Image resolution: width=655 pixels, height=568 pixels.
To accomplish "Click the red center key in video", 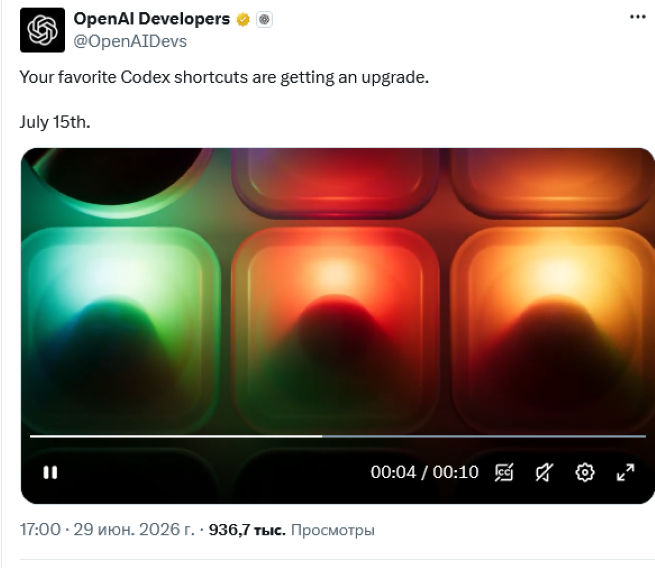I will (335, 330).
